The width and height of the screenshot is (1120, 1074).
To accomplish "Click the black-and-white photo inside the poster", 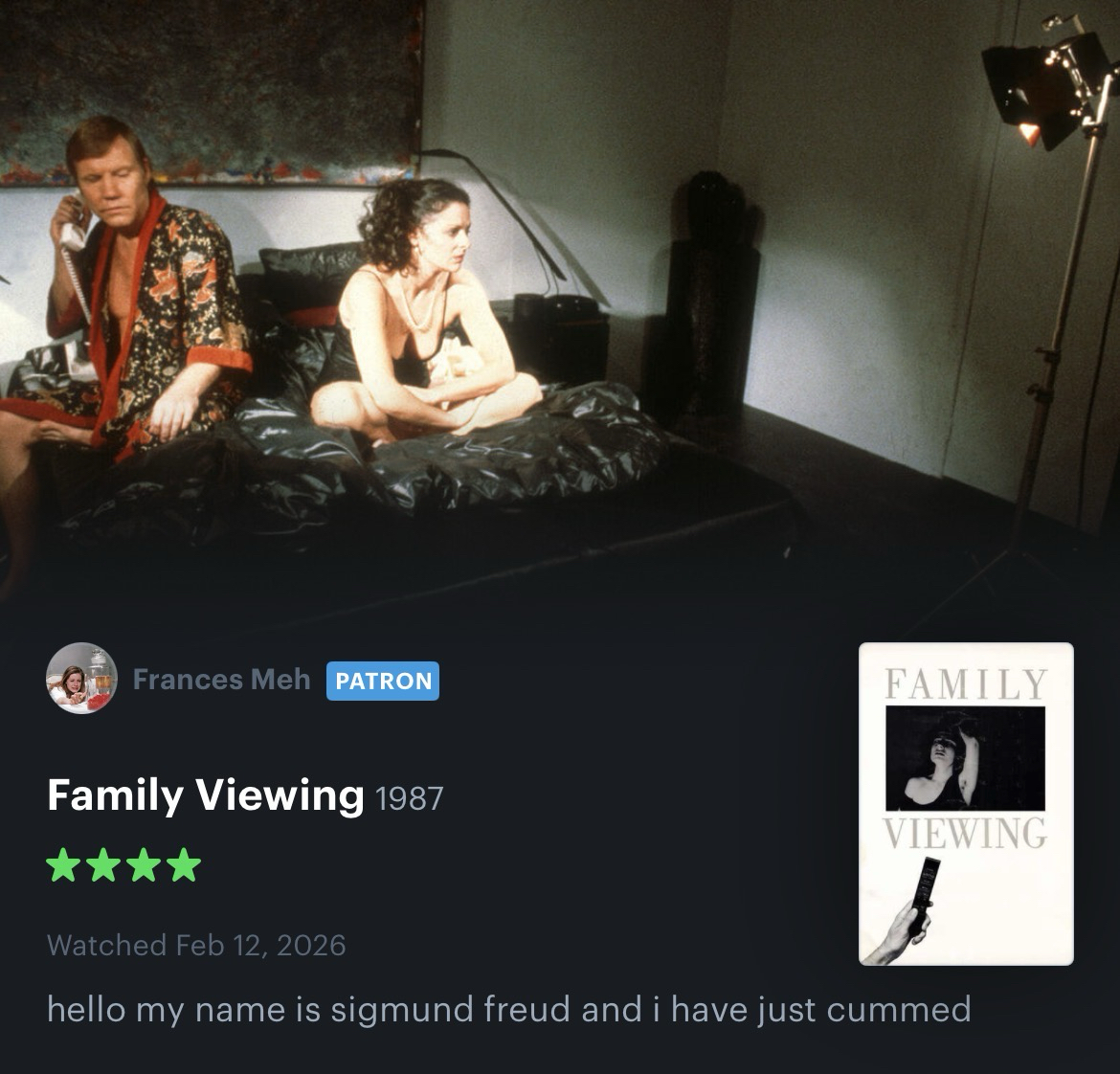I will [x=966, y=758].
